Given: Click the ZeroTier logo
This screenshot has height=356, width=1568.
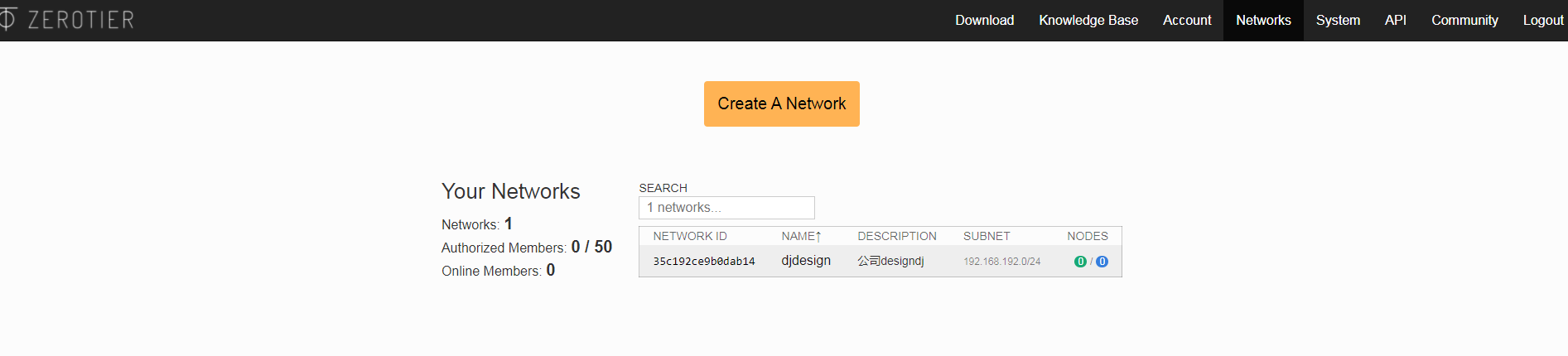Looking at the screenshot, I should pos(68,20).
